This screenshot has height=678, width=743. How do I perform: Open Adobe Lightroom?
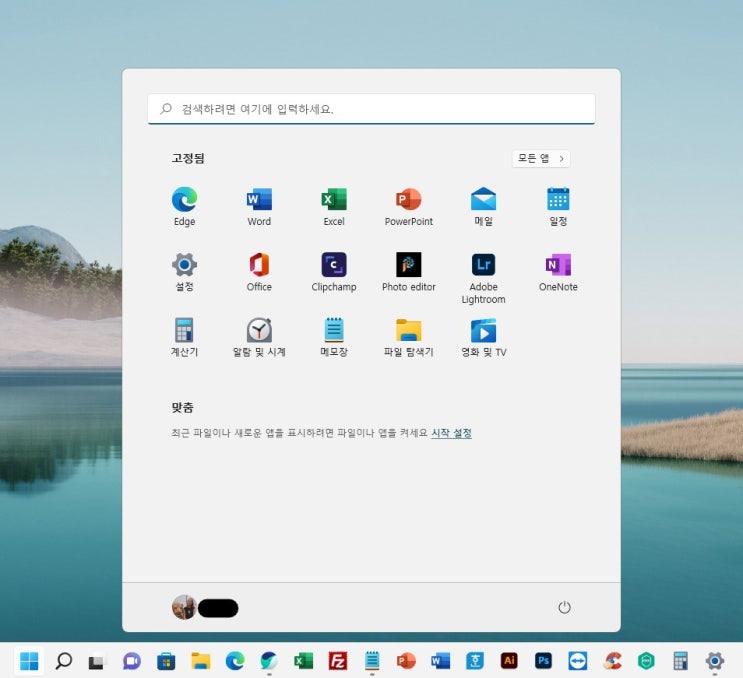(x=483, y=278)
